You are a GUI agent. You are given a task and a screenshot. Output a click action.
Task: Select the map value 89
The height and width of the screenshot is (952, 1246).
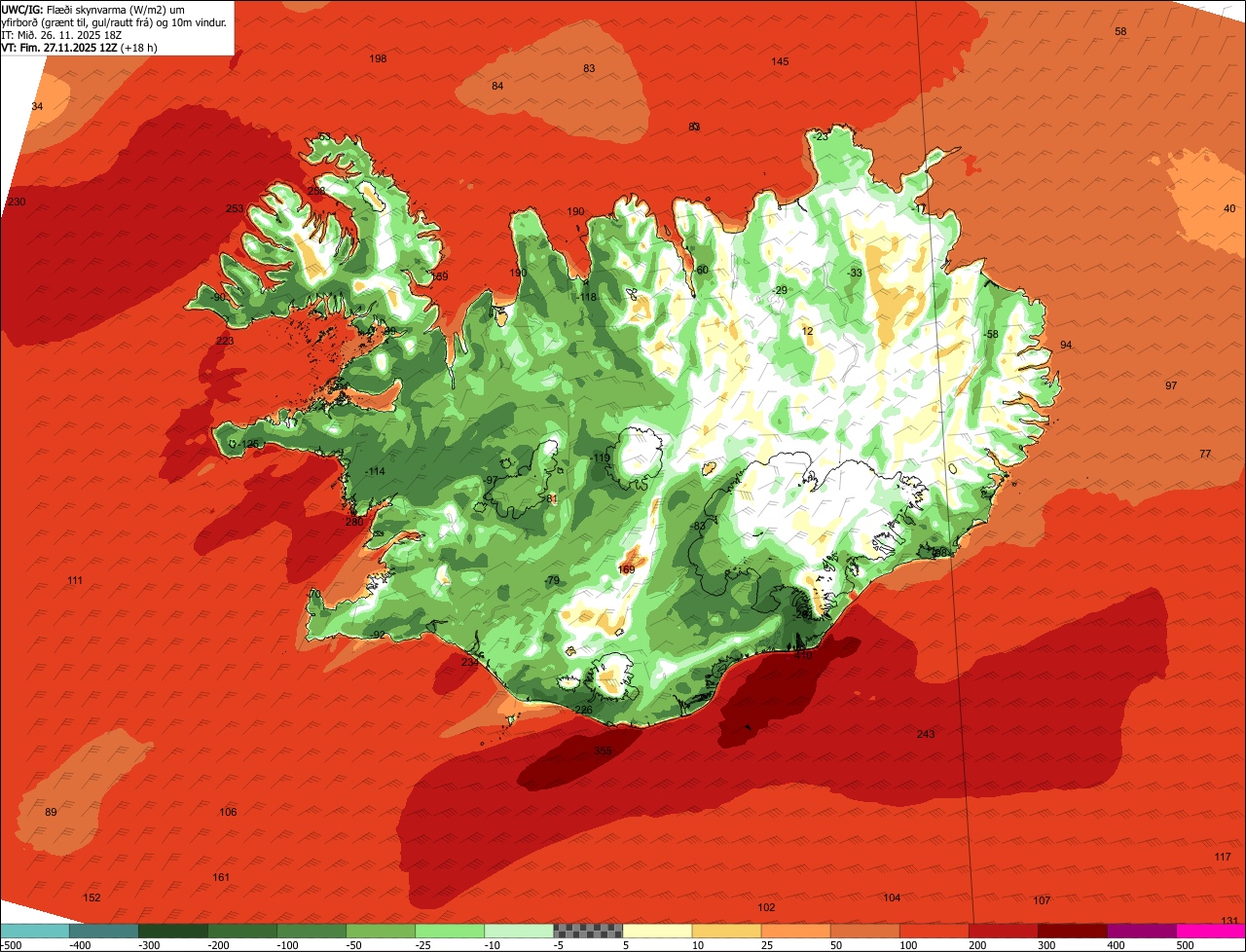pyautogui.click(x=52, y=813)
